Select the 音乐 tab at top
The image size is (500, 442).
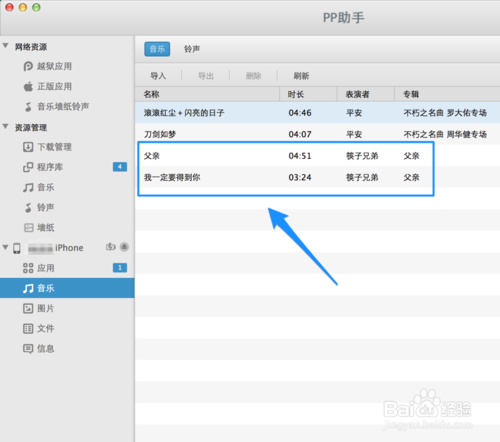(157, 49)
